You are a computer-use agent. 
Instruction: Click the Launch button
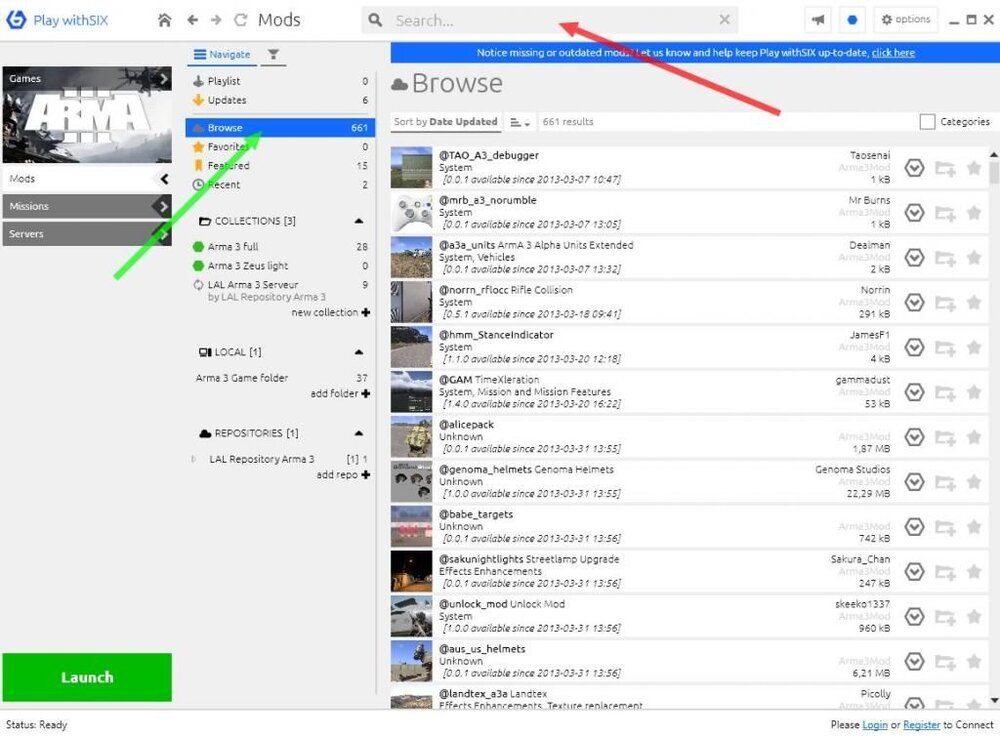[87, 677]
